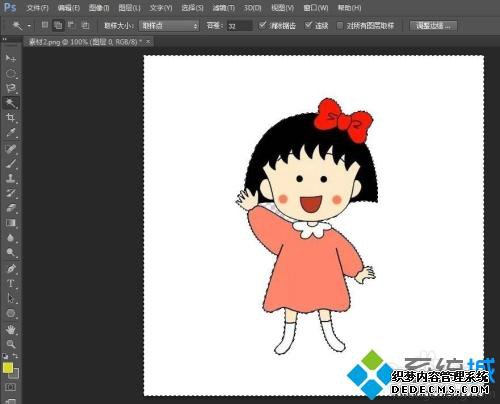Select the Lasso tool

[11, 88]
